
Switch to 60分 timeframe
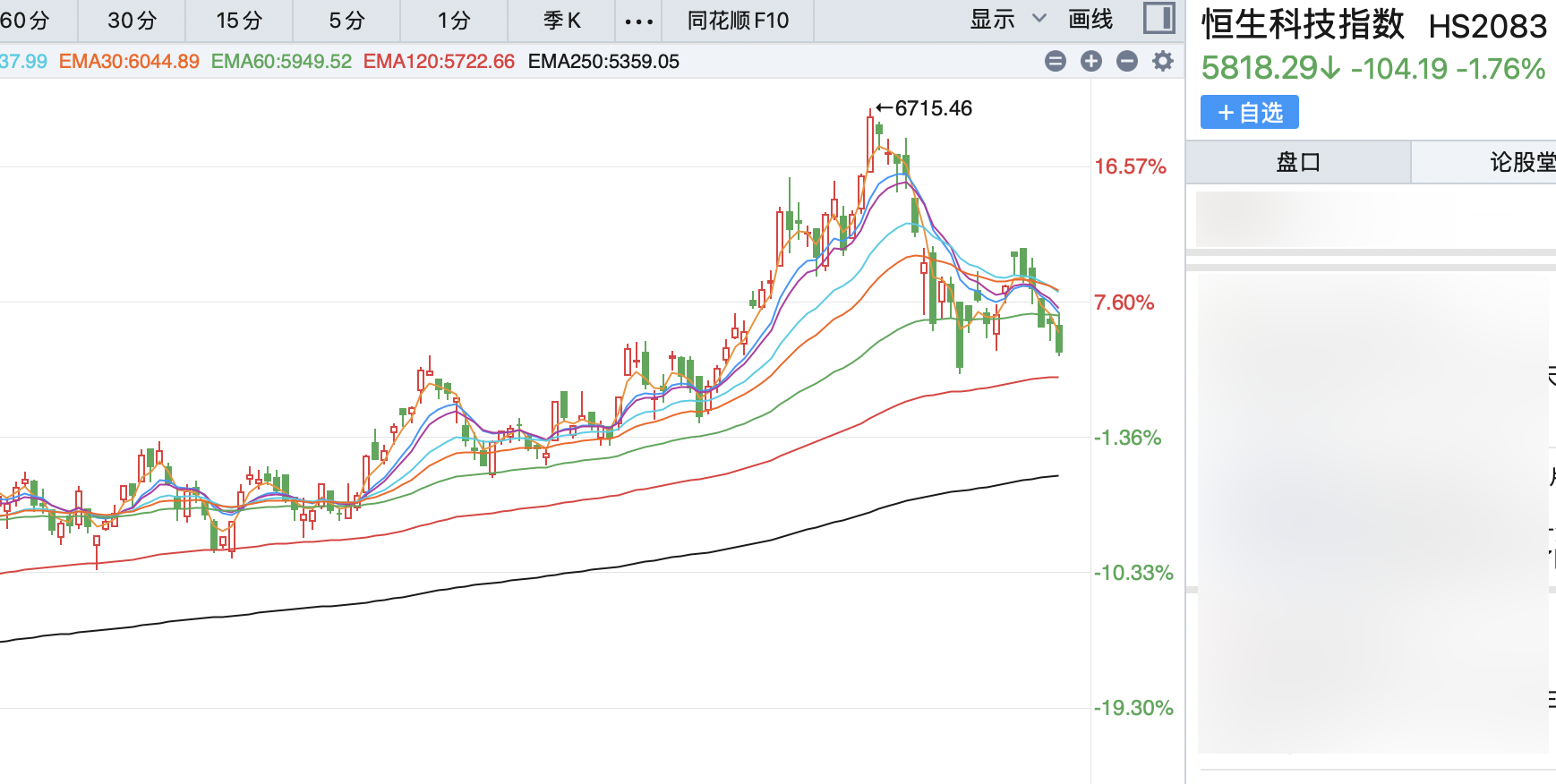pyautogui.click(x=25, y=21)
